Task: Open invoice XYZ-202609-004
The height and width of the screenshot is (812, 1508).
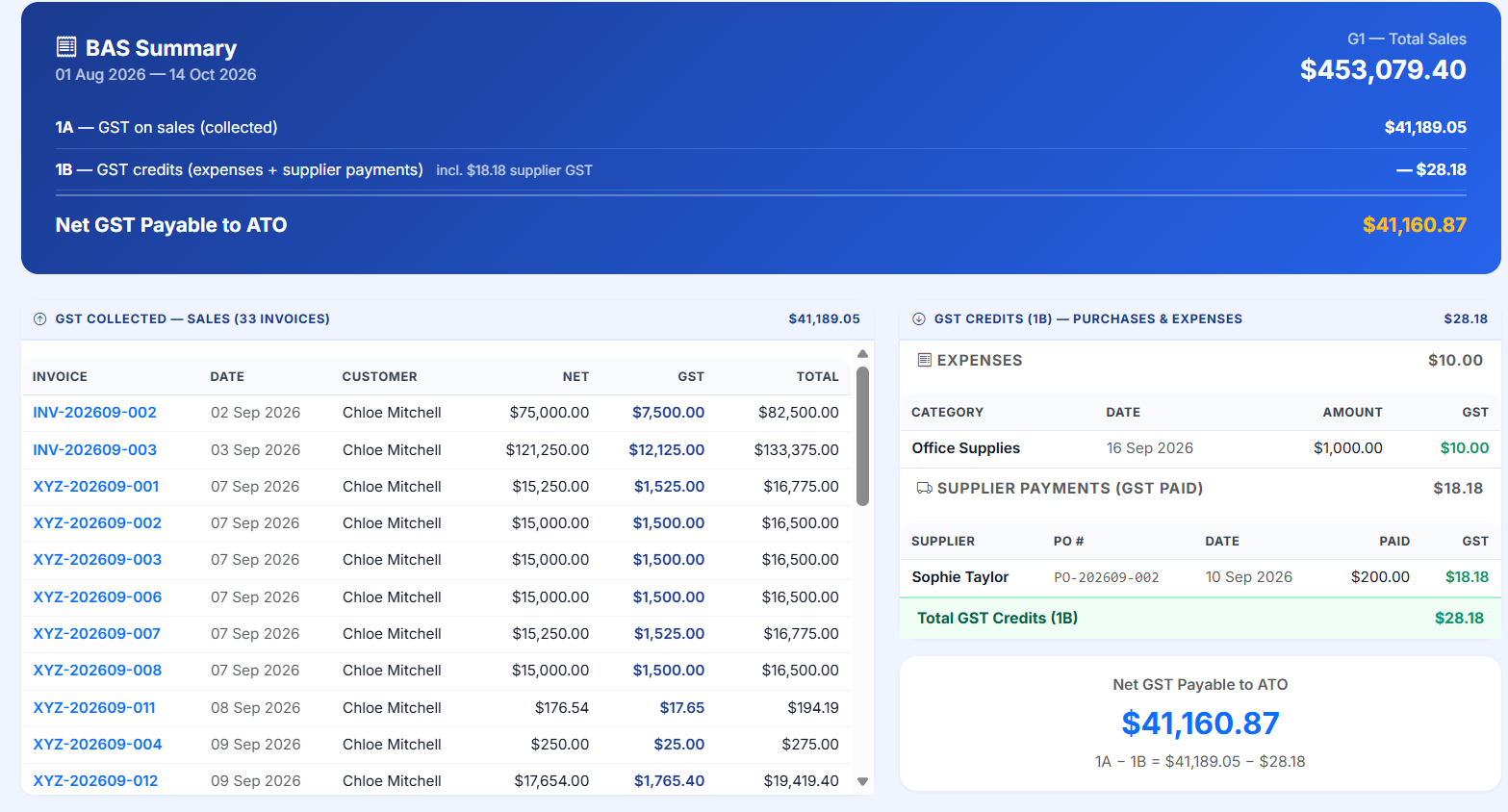Action: [97, 745]
